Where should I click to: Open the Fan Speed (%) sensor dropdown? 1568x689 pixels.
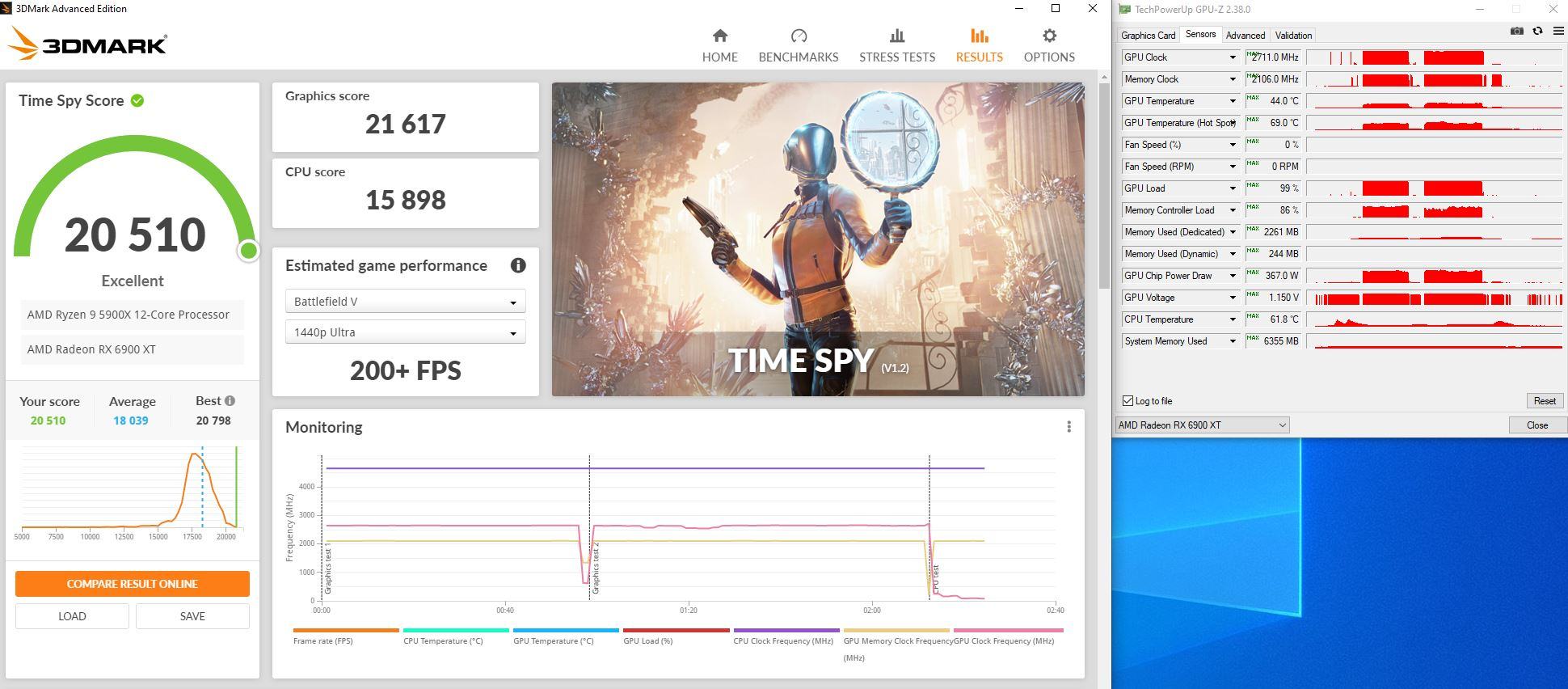coord(1233,145)
